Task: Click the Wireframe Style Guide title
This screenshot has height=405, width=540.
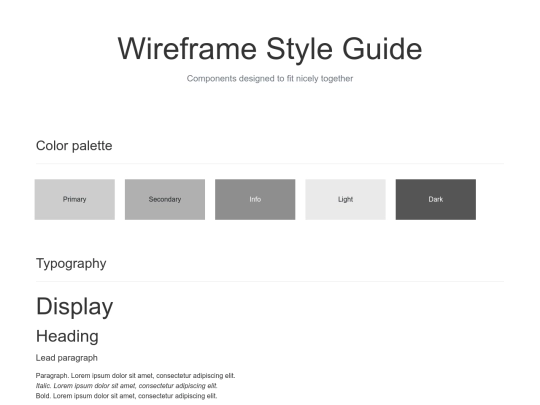Action: pyautogui.click(x=270, y=49)
